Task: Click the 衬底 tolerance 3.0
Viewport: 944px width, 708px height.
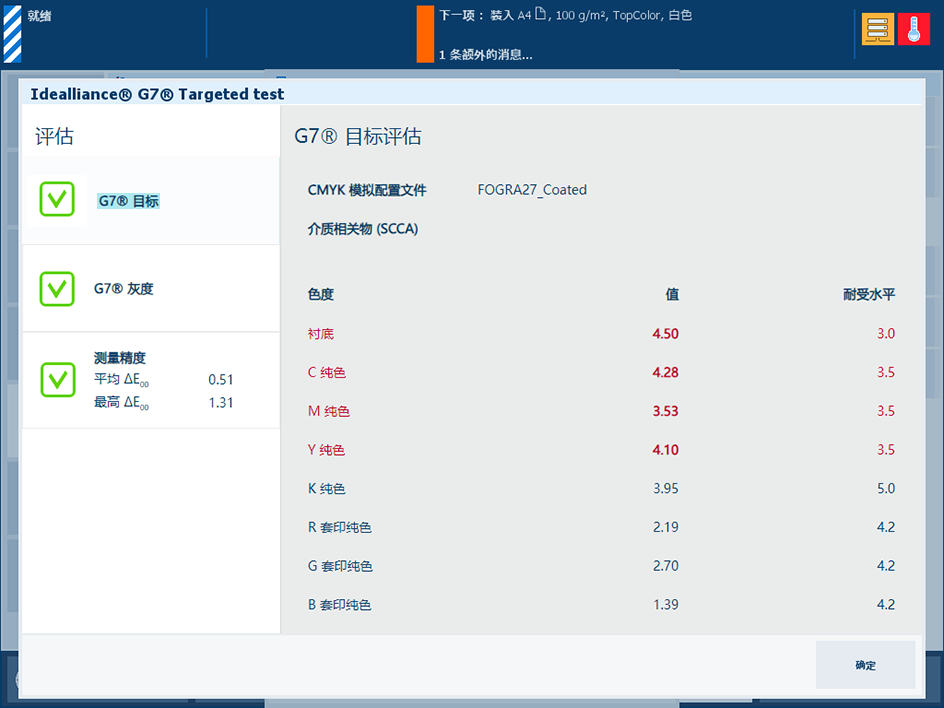Action: click(886, 334)
